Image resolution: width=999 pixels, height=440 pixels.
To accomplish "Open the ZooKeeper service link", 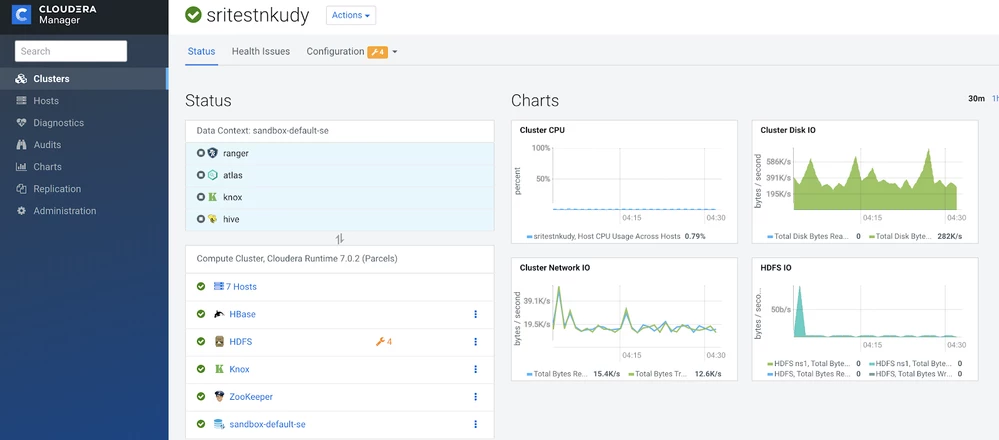I will tap(251, 397).
